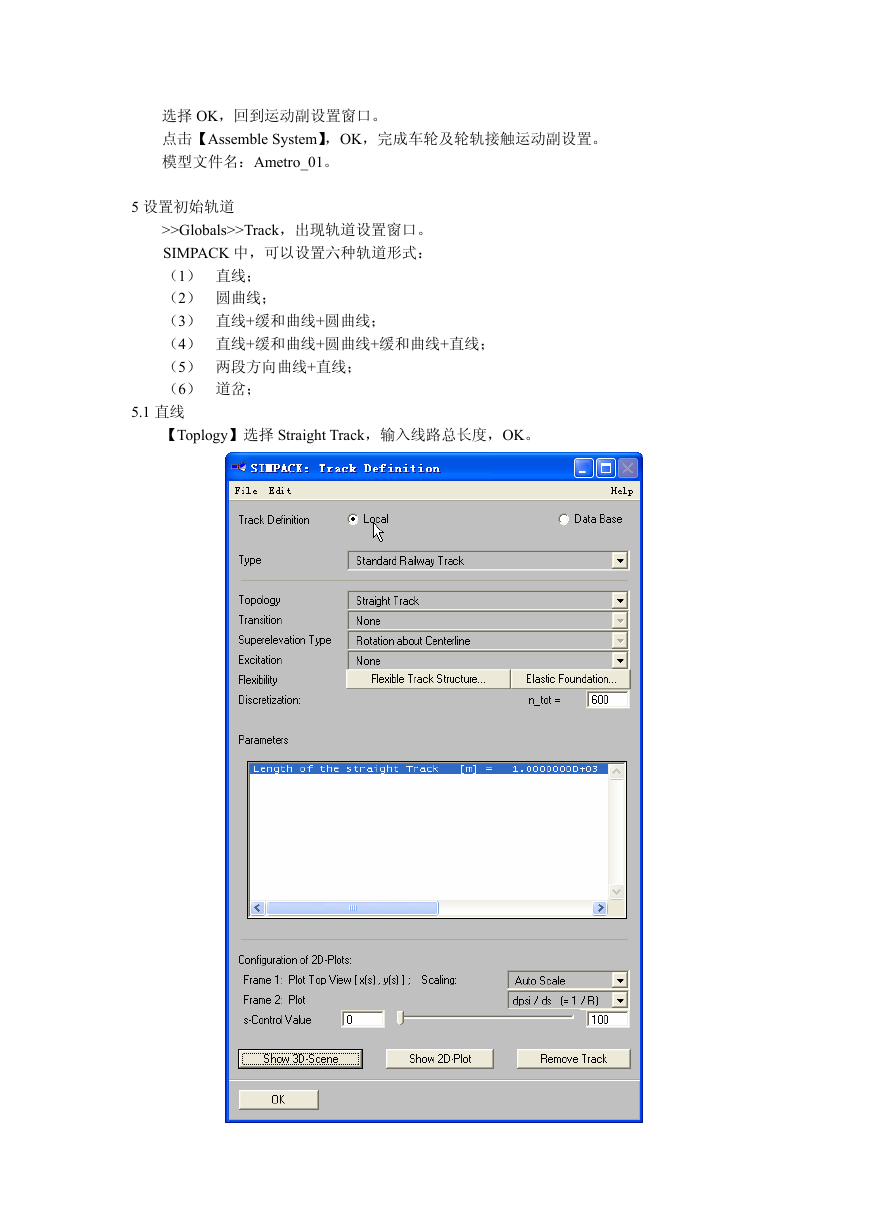Click the Show 3D-Scene button
This screenshot has width=869, height=1228.
[x=300, y=1059]
